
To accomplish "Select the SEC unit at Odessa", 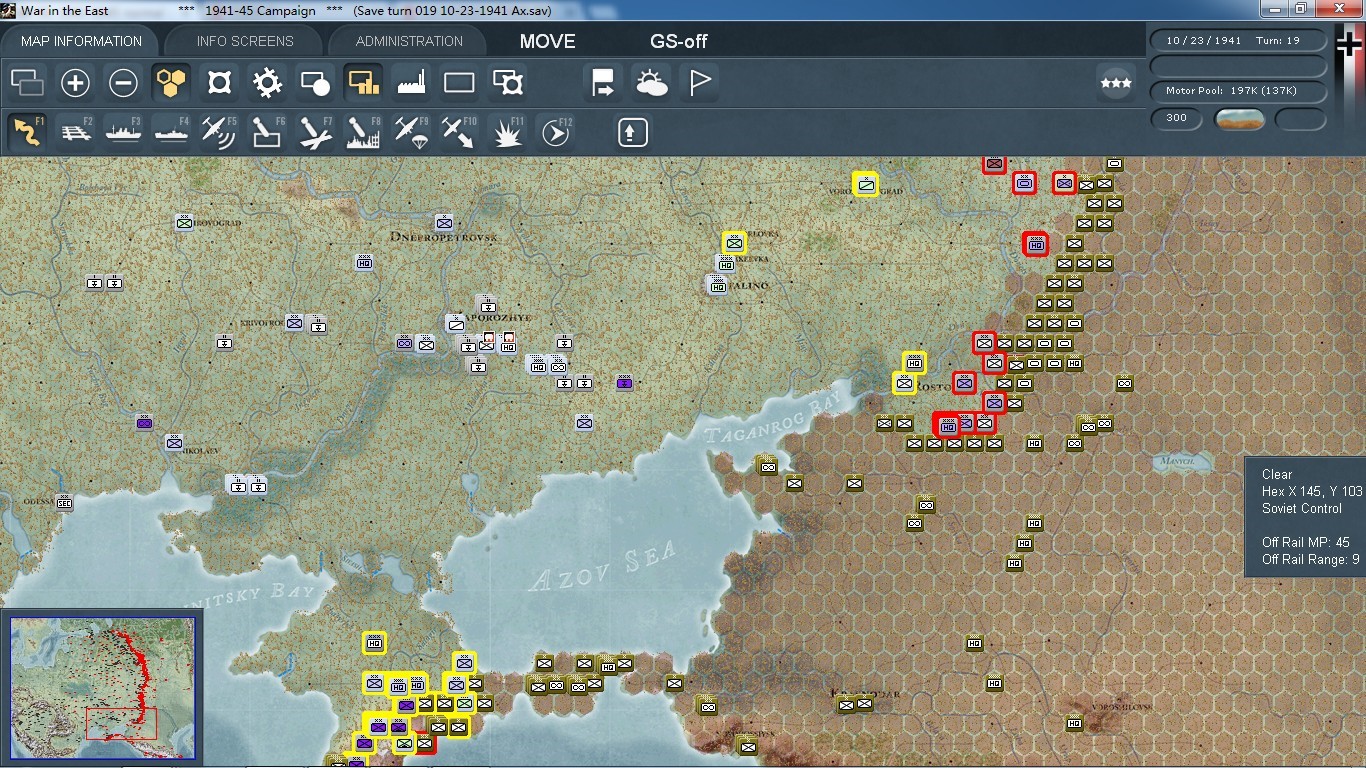I will point(65,502).
